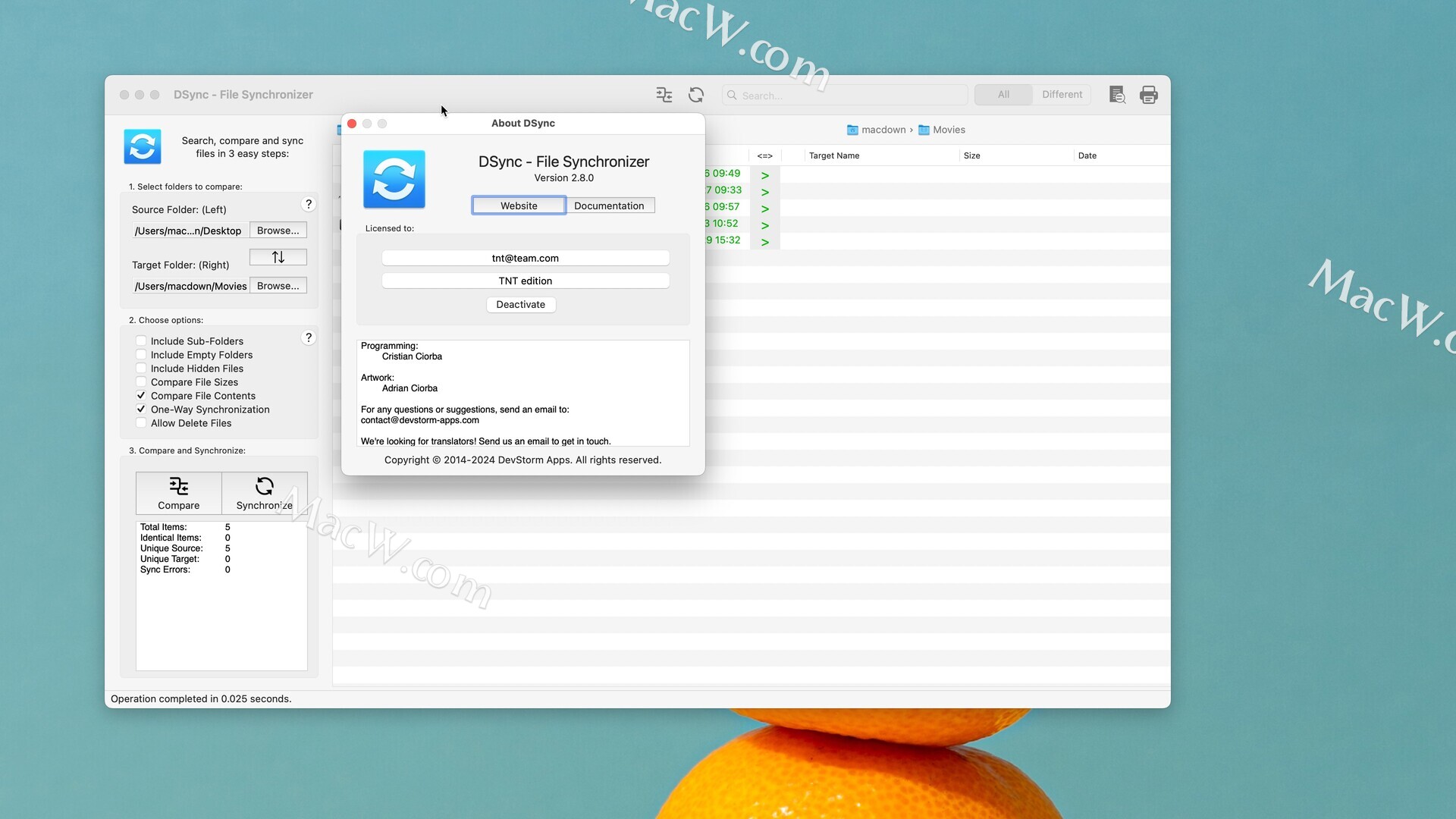Click the copyright DevStorm Apps text
Viewport: 1456px width, 819px height.
pos(523,460)
